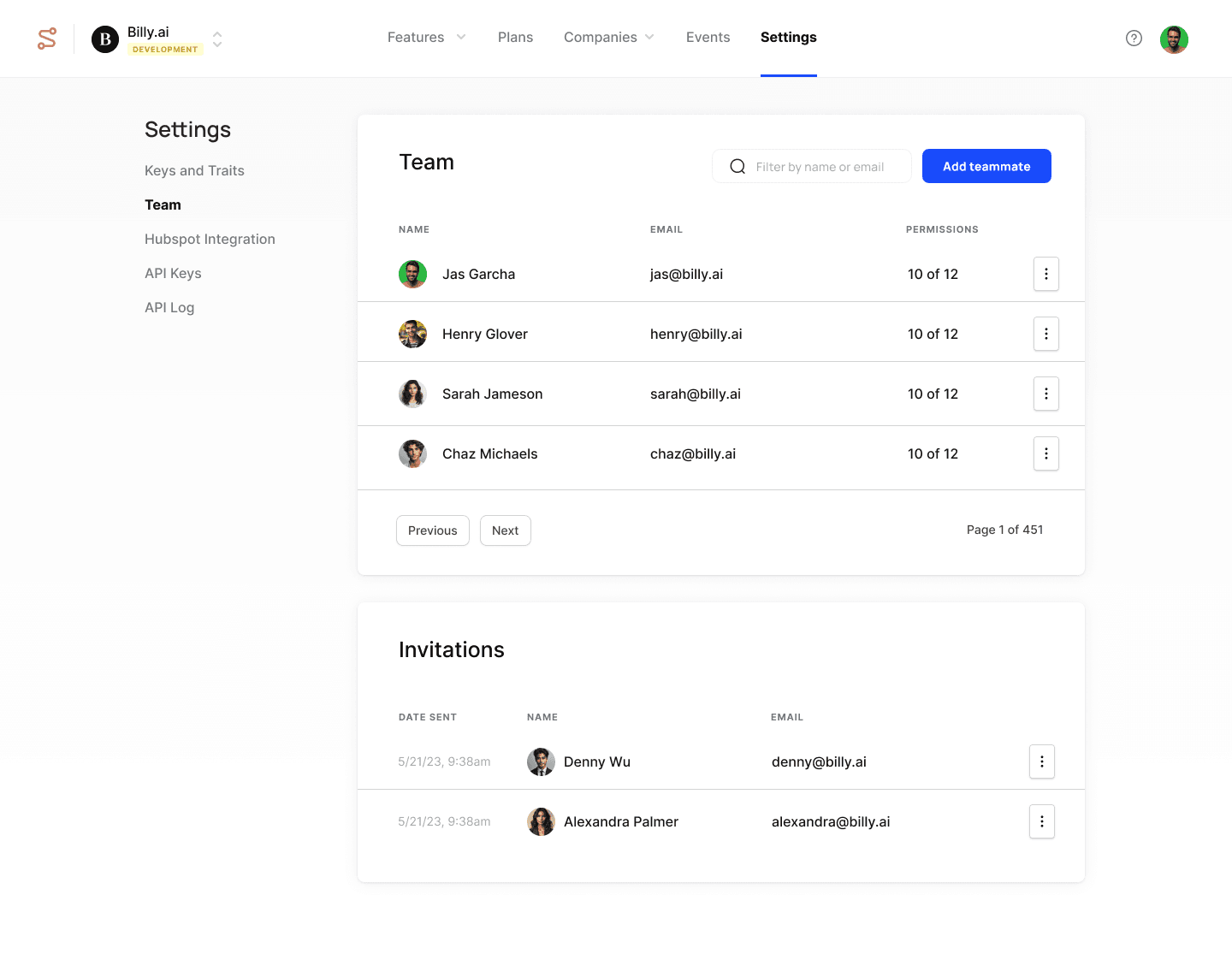The height and width of the screenshot is (960, 1232).
Task: Click the Add teammate button
Action: (986, 166)
